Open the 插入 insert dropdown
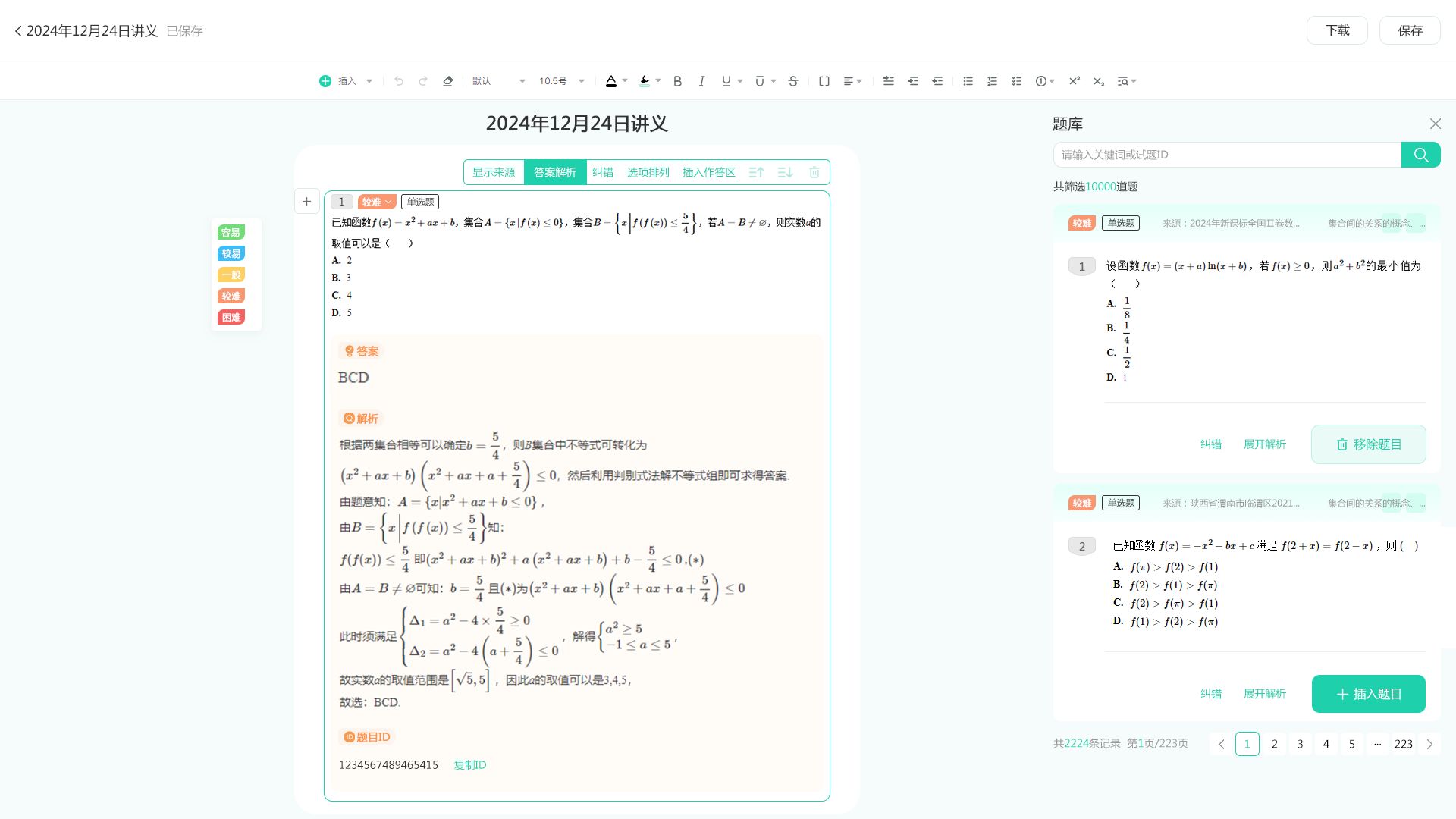 tap(347, 81)
